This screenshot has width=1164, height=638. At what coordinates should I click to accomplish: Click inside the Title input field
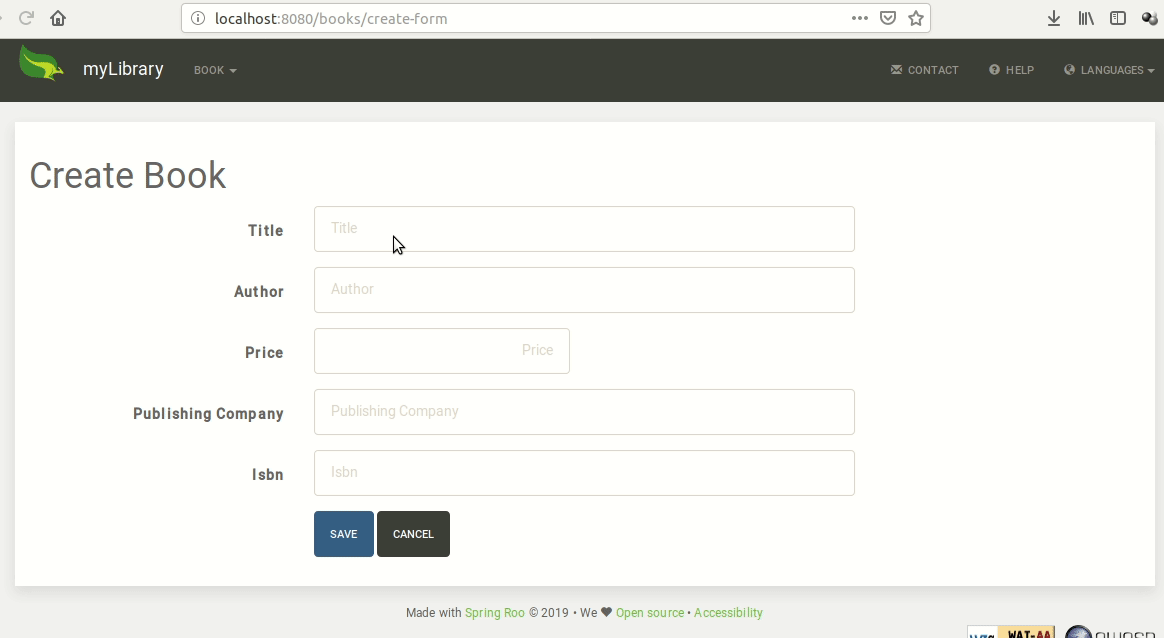click(x=584, y=229)
